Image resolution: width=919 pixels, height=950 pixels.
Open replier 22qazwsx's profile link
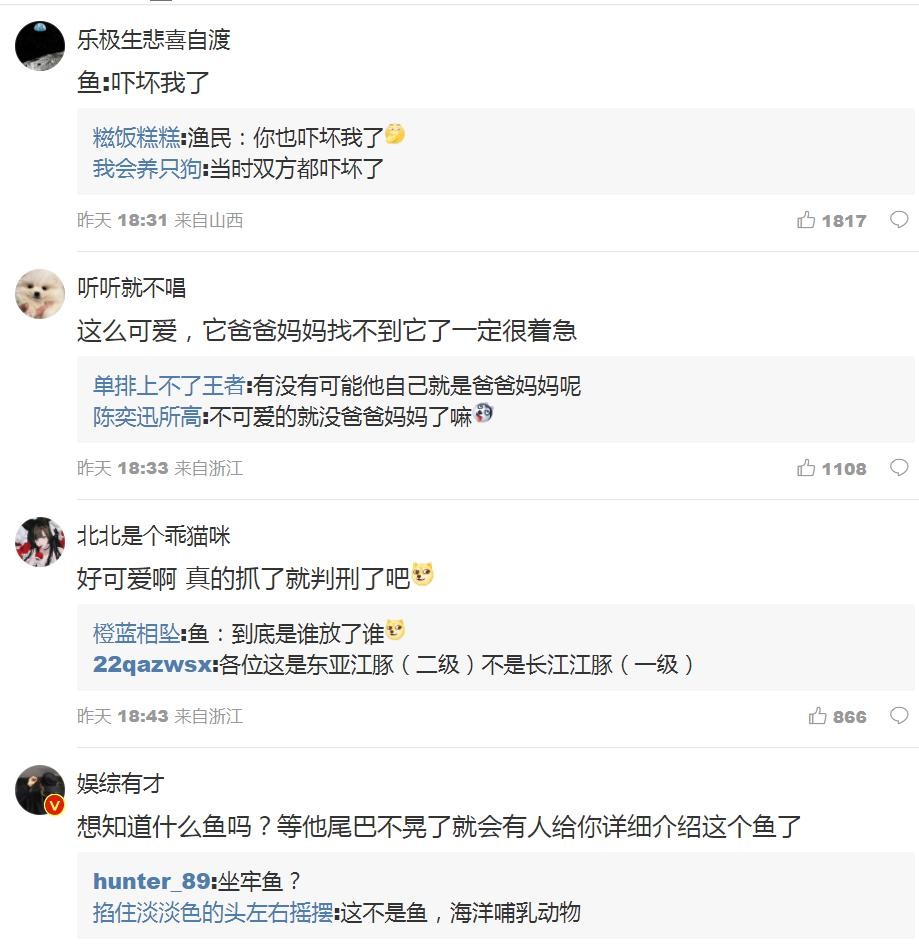coord(152,664)
